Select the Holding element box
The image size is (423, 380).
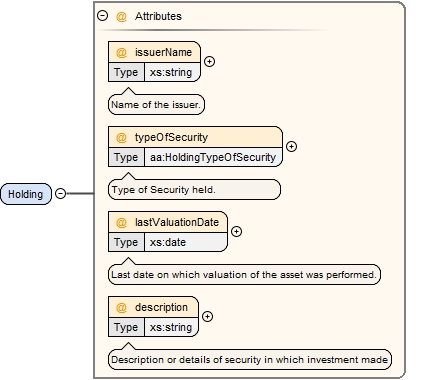tap(26, 194)
